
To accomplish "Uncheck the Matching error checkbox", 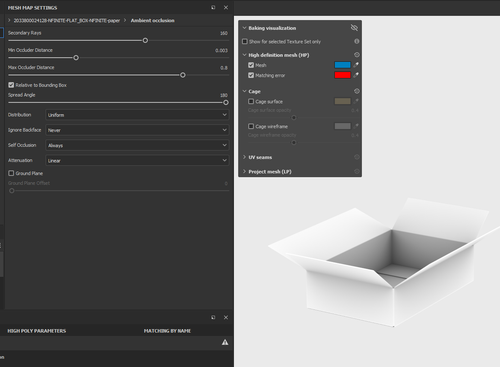I will point(251,75).
